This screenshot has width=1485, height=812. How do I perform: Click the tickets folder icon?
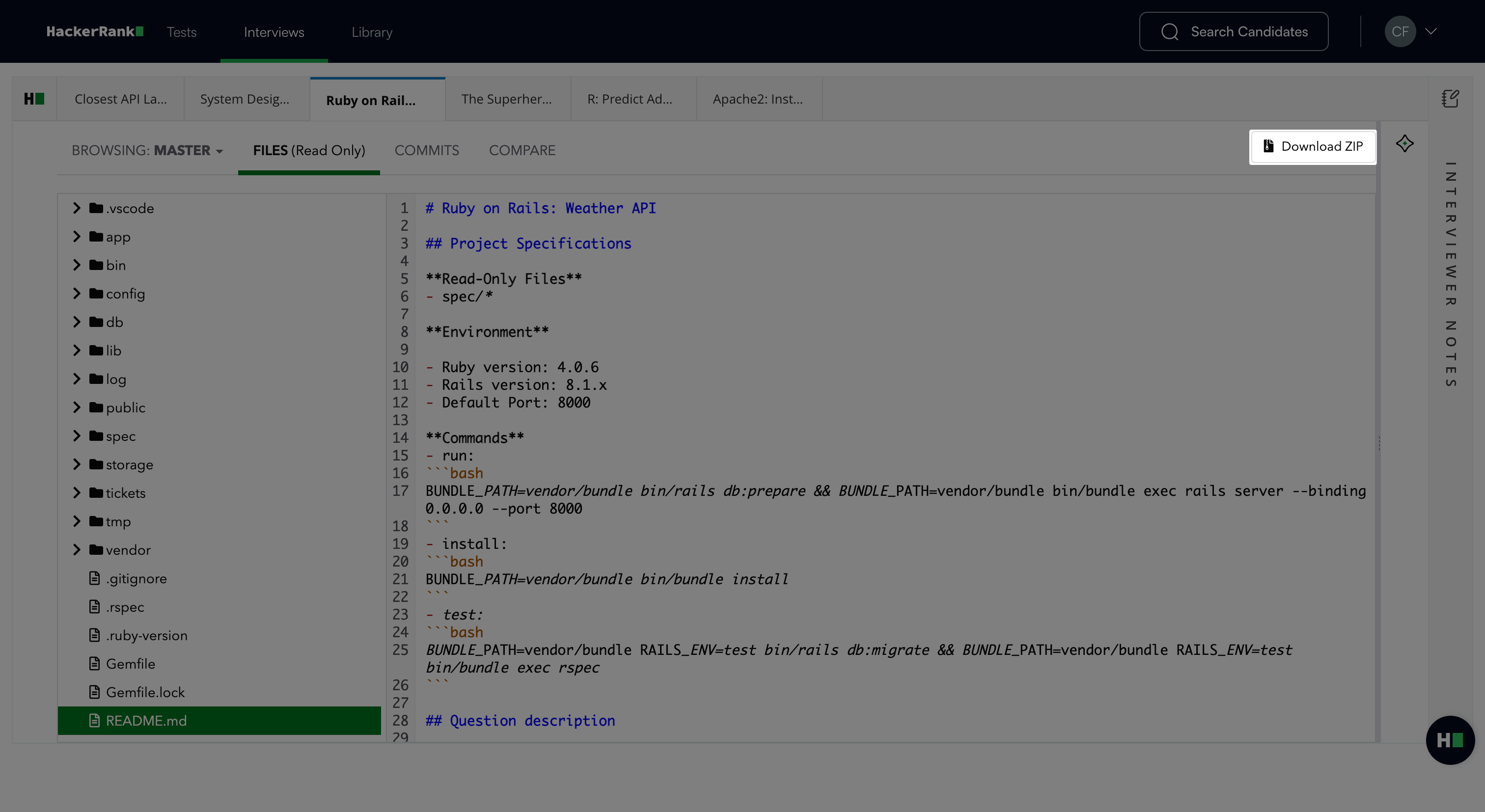coord(96,493)
